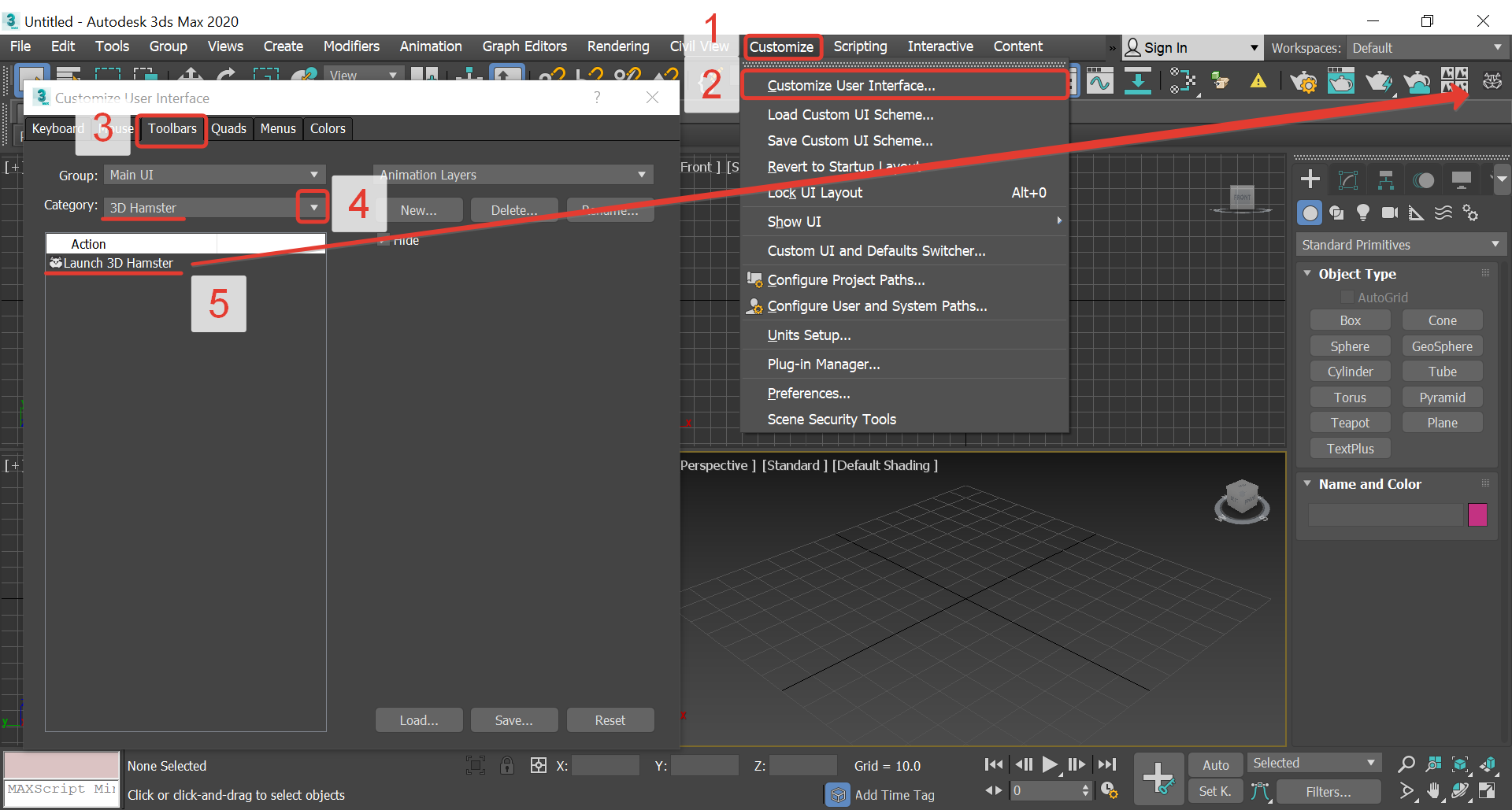Select Geometry category circle icon

pyautogui.click(x=1310, y=213)
